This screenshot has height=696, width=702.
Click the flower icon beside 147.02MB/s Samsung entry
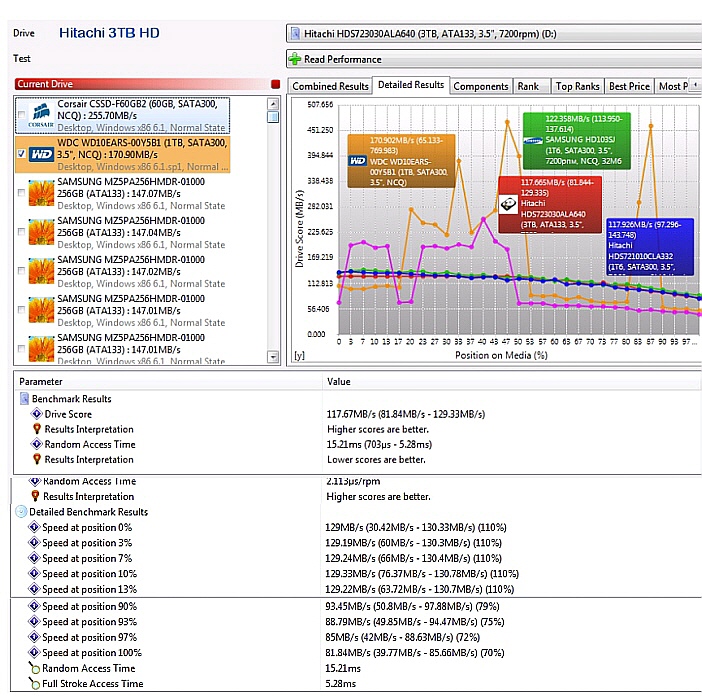pos(41,271)
